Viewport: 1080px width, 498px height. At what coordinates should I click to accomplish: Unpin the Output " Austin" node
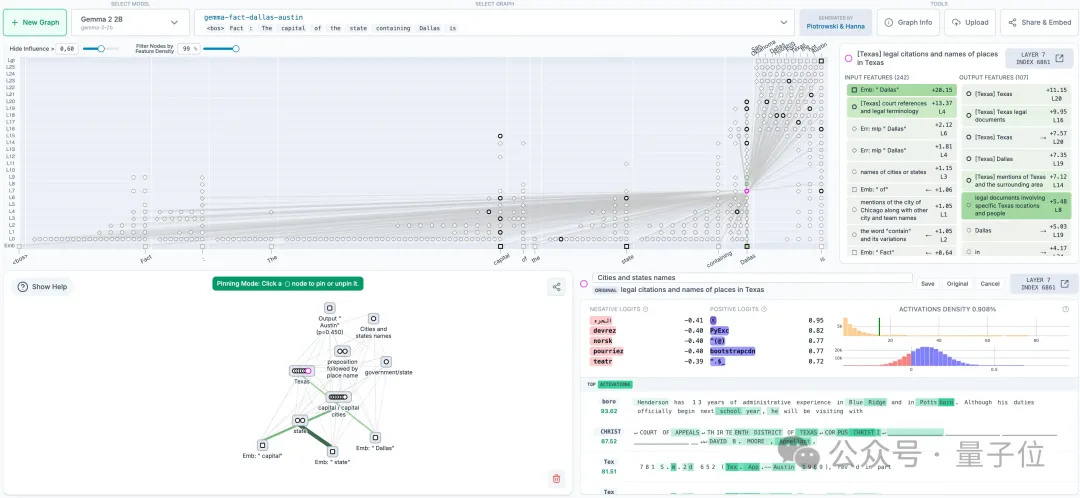pyautogui.click(x=329, y=308)
